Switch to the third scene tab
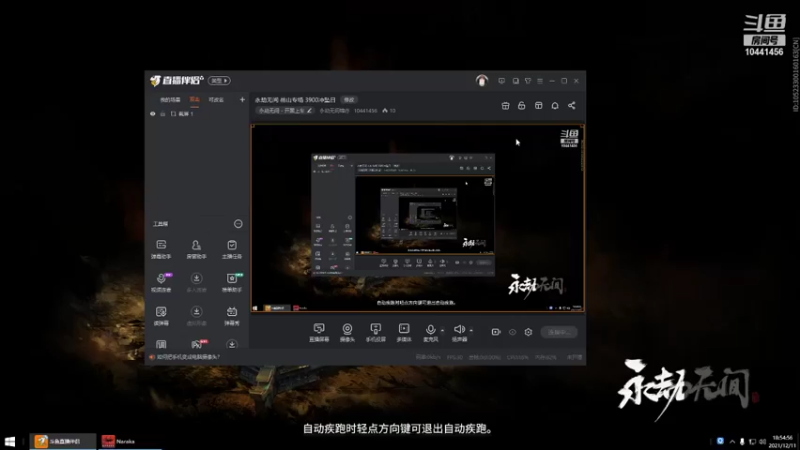This screenshot has width=800, height=450. (x=216, y=99)
